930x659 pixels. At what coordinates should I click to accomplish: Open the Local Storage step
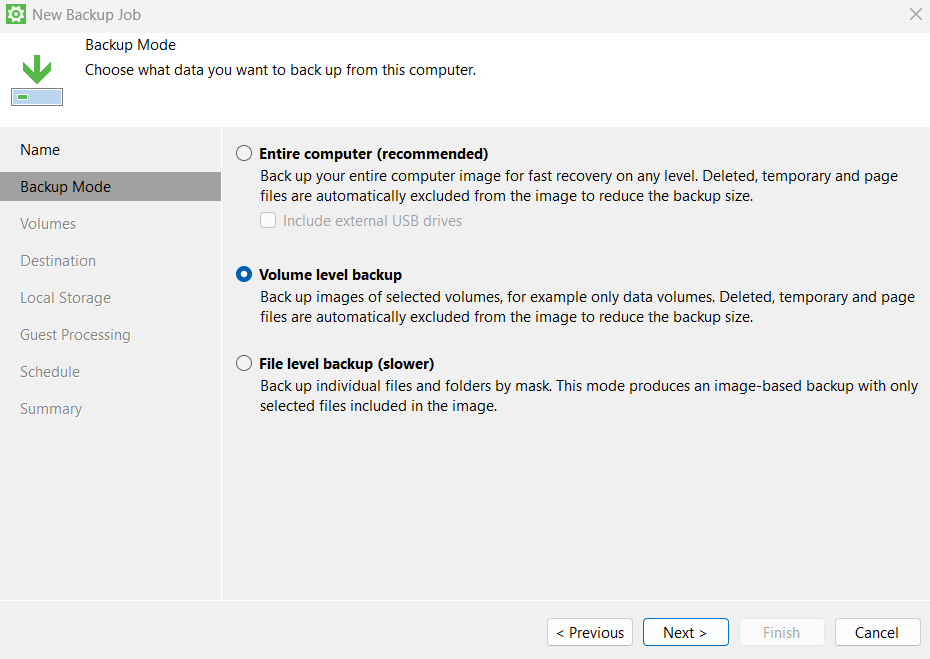(x=65, y=298)
